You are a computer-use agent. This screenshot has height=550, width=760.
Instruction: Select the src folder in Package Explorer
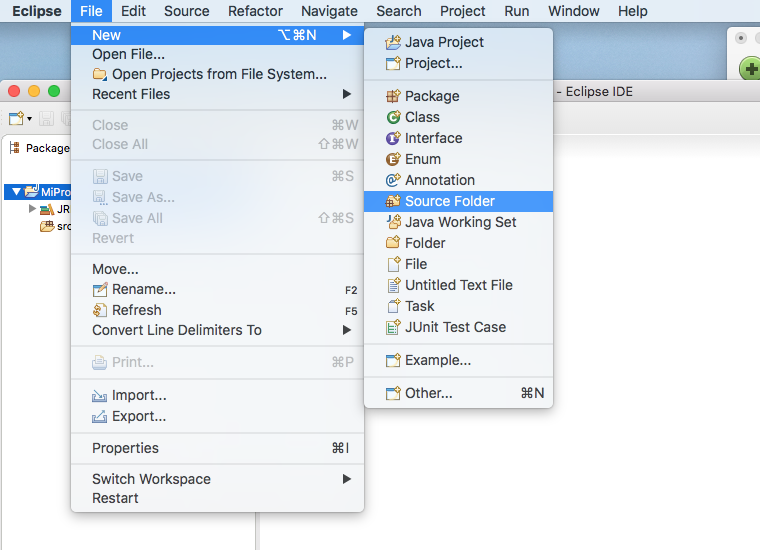pos(62,226)
